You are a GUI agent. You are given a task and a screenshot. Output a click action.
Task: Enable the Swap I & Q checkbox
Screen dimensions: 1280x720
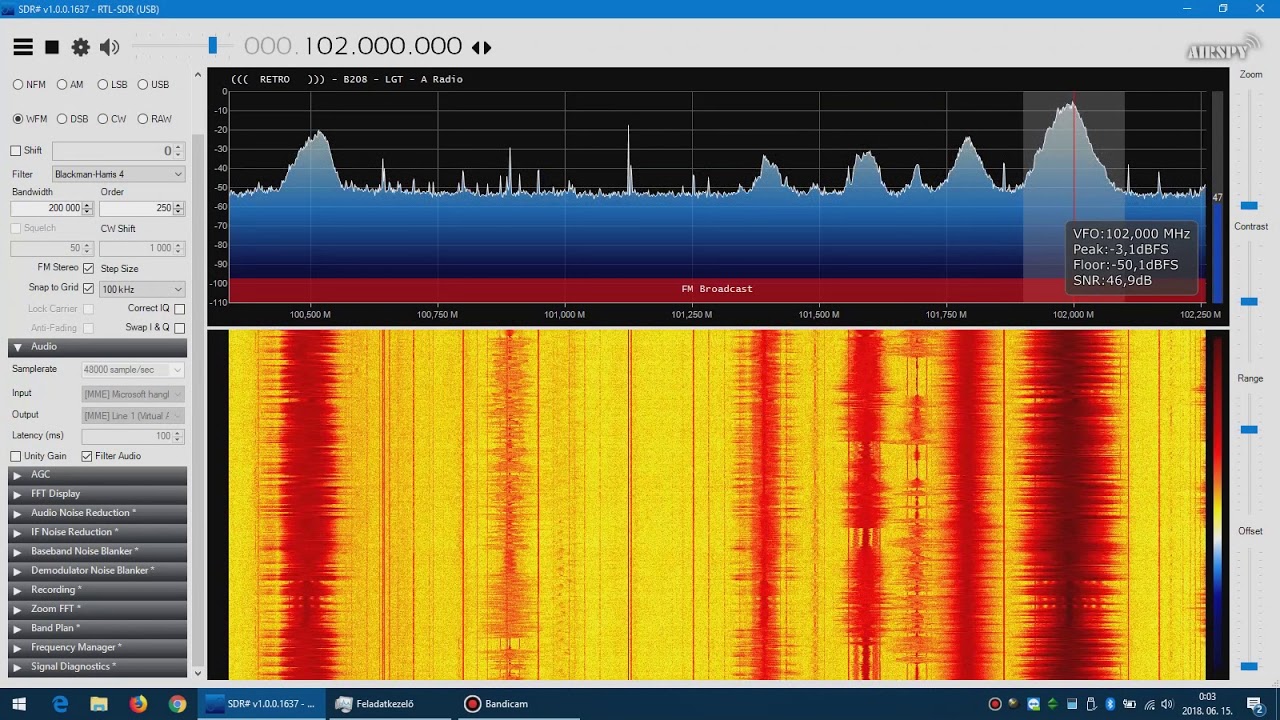coord(179,328)
